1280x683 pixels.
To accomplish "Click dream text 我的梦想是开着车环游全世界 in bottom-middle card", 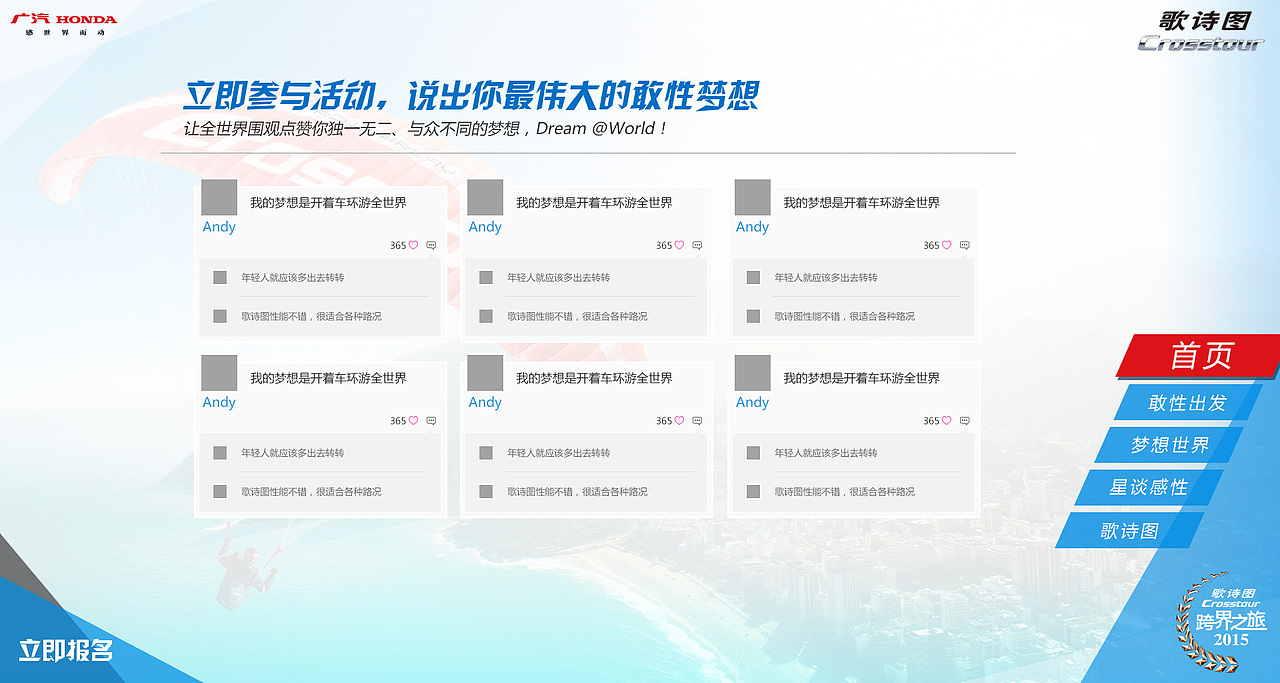I will point(594,379).
